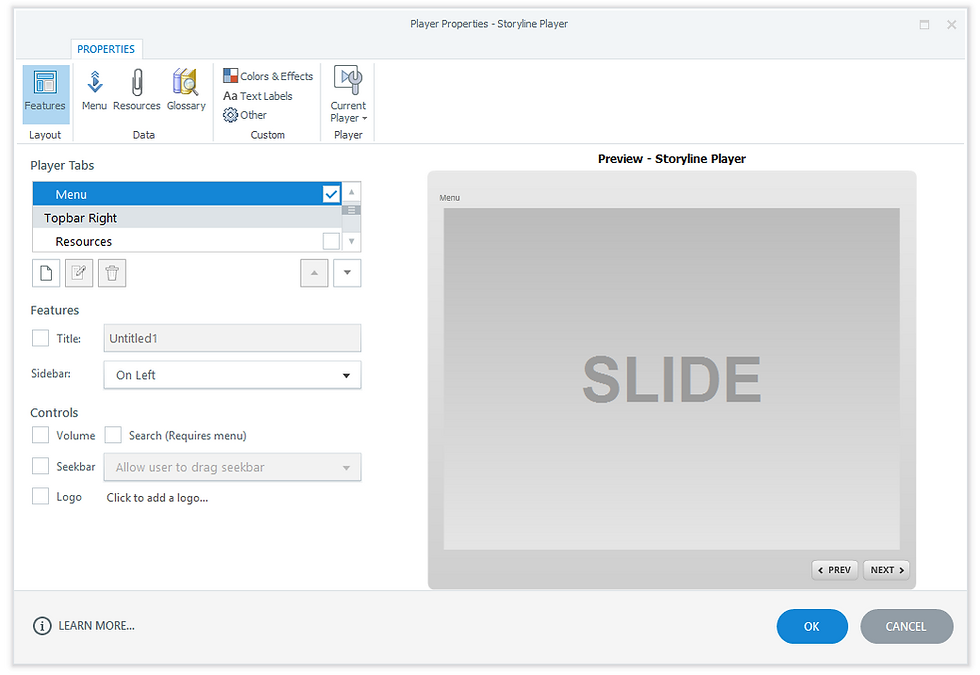Enable the Title checkbox
The width and height of the screenshot is (980, 675).
41,338
